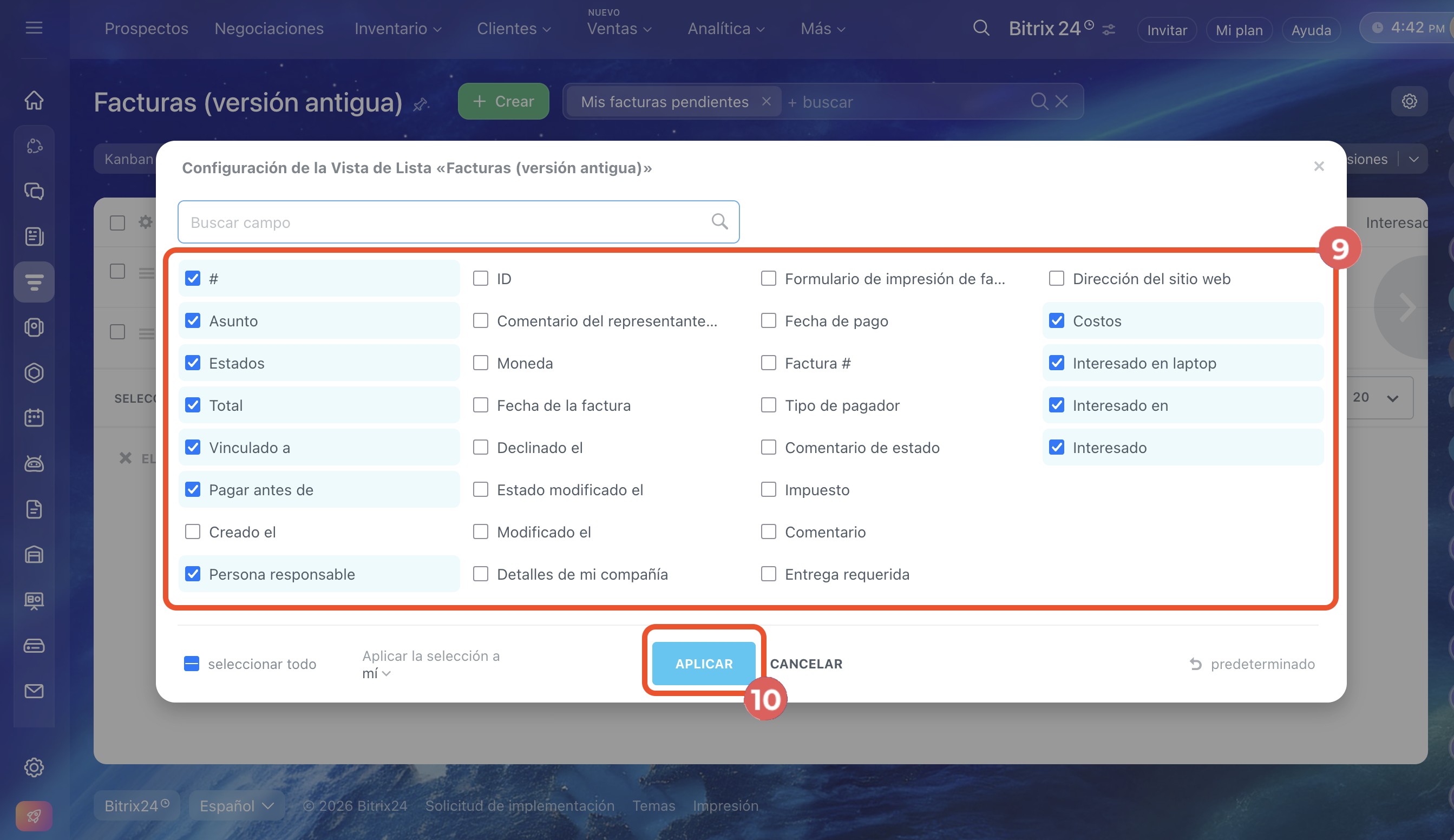
Task: Go to Prospectos in top menu
Action: point(146,28)
